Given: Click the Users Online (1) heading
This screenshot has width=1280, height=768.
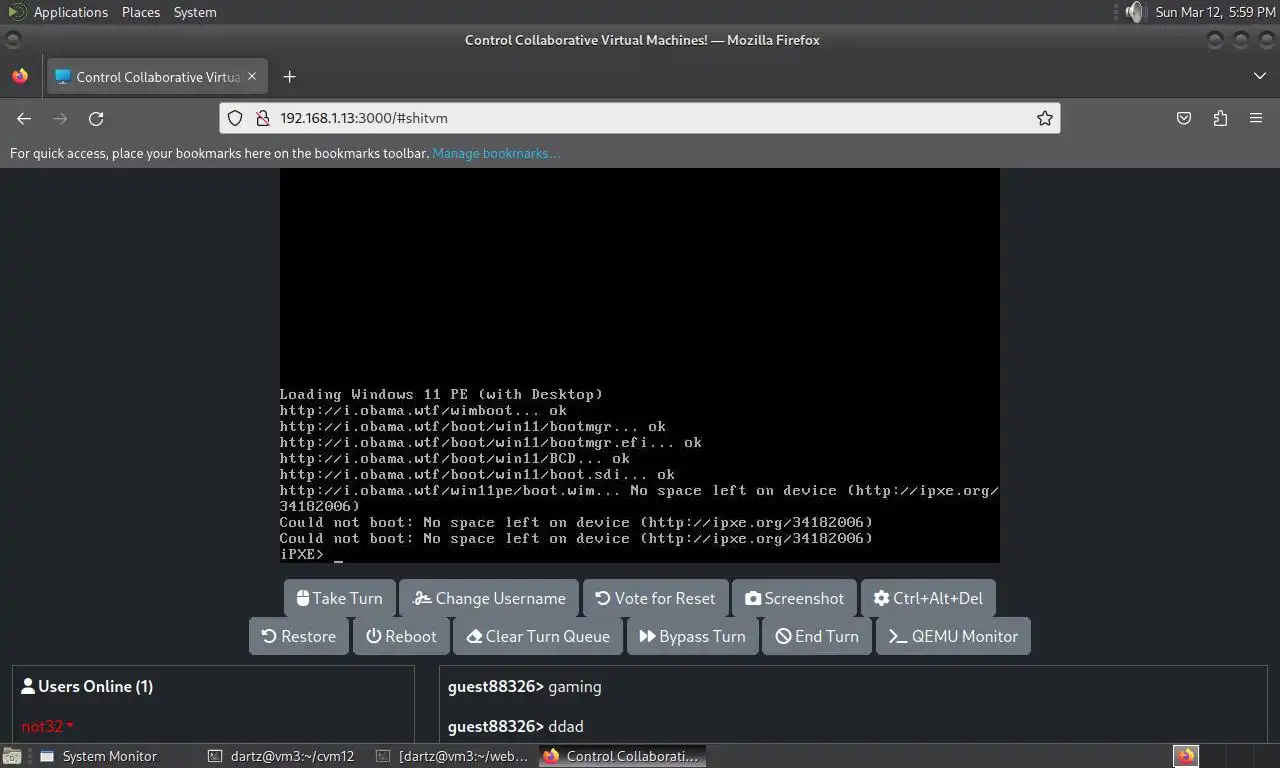Looking at the screenshot, I should (x=87, y=686).
